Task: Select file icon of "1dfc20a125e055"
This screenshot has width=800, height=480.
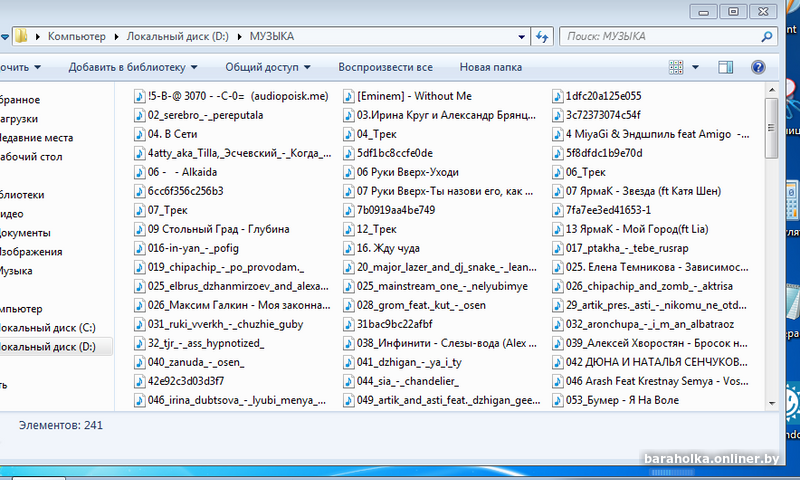Action: coord(558,96)
